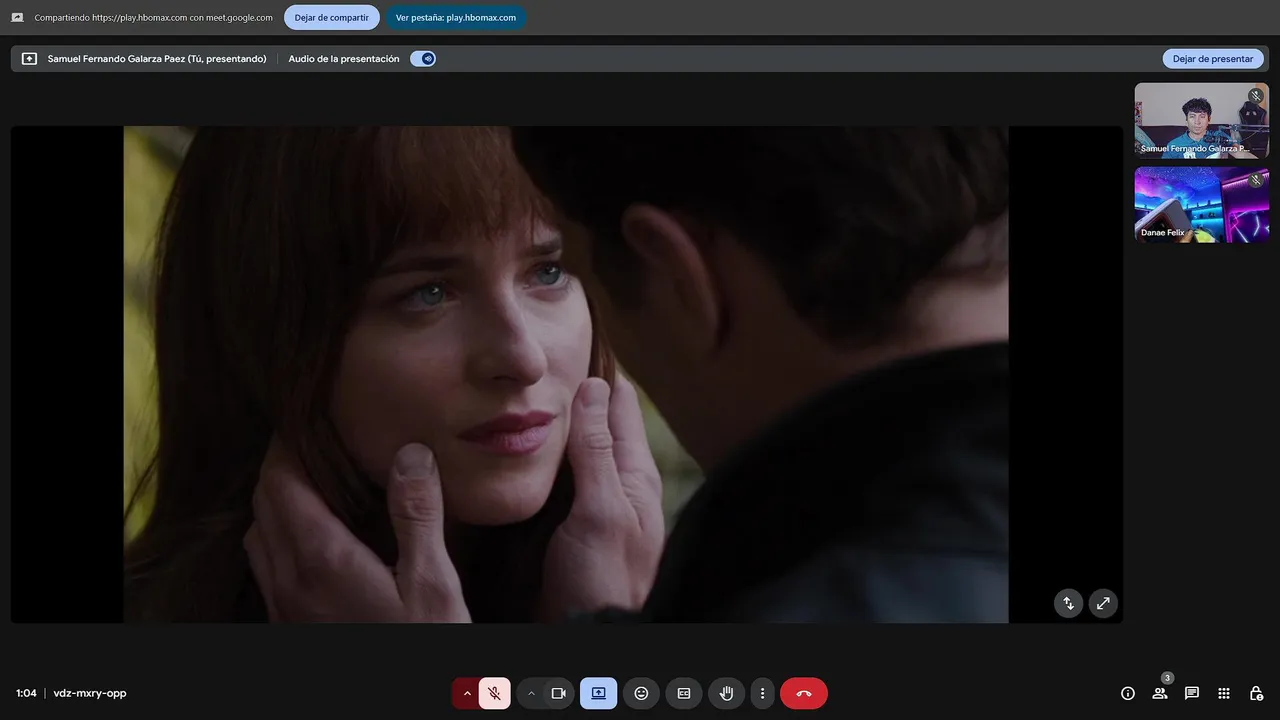Open meeting details info icon
Screen dimensions: 1280x720
coord(1128,693)
